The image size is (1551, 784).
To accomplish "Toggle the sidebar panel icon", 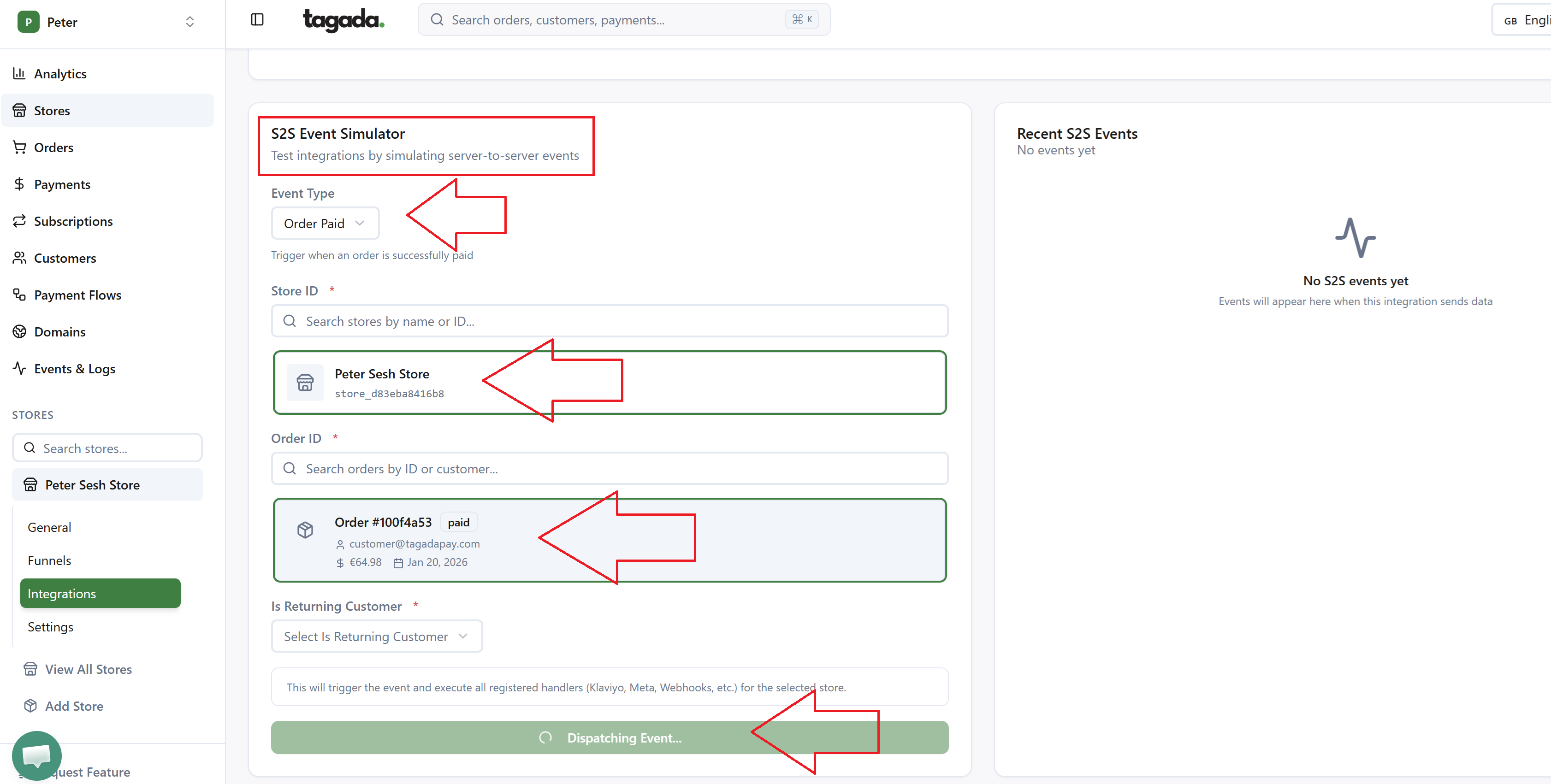I will click(257, 20).
